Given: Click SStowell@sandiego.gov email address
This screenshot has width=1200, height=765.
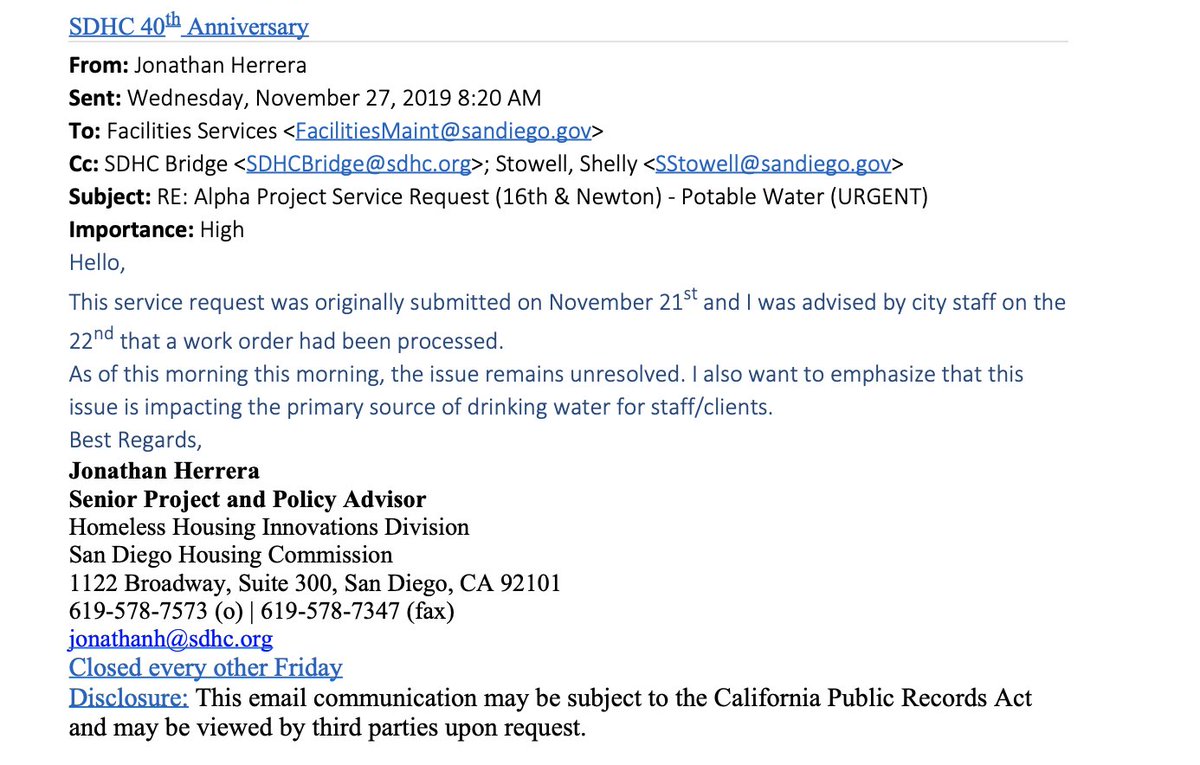Looking at the screenshot, I should coord(774,164).
